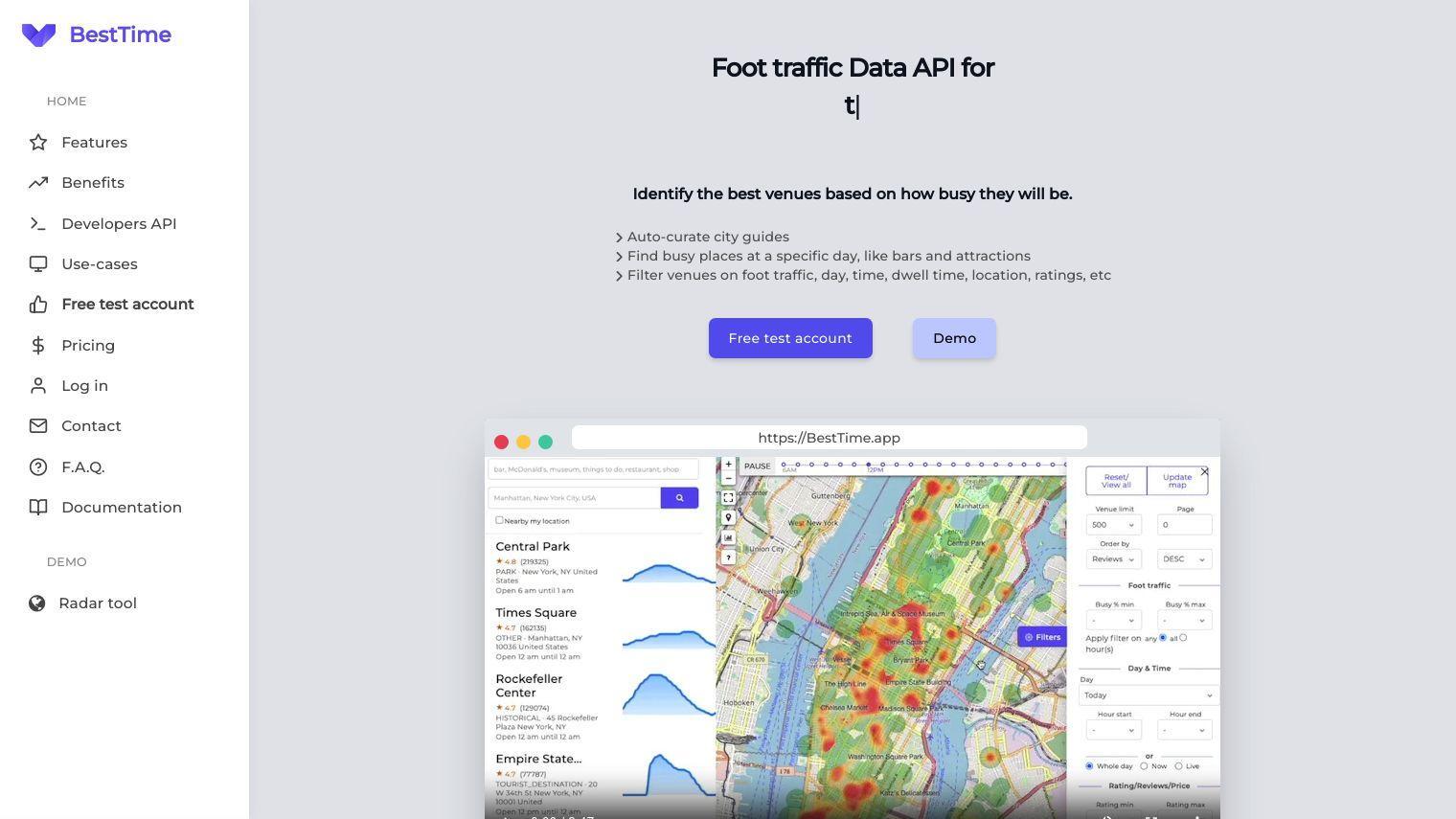Image resolution: width=1456 pixels, height=819 pixels.
Task: Open Use-cases via the monitor icon
Action: (x=38, y=263)
